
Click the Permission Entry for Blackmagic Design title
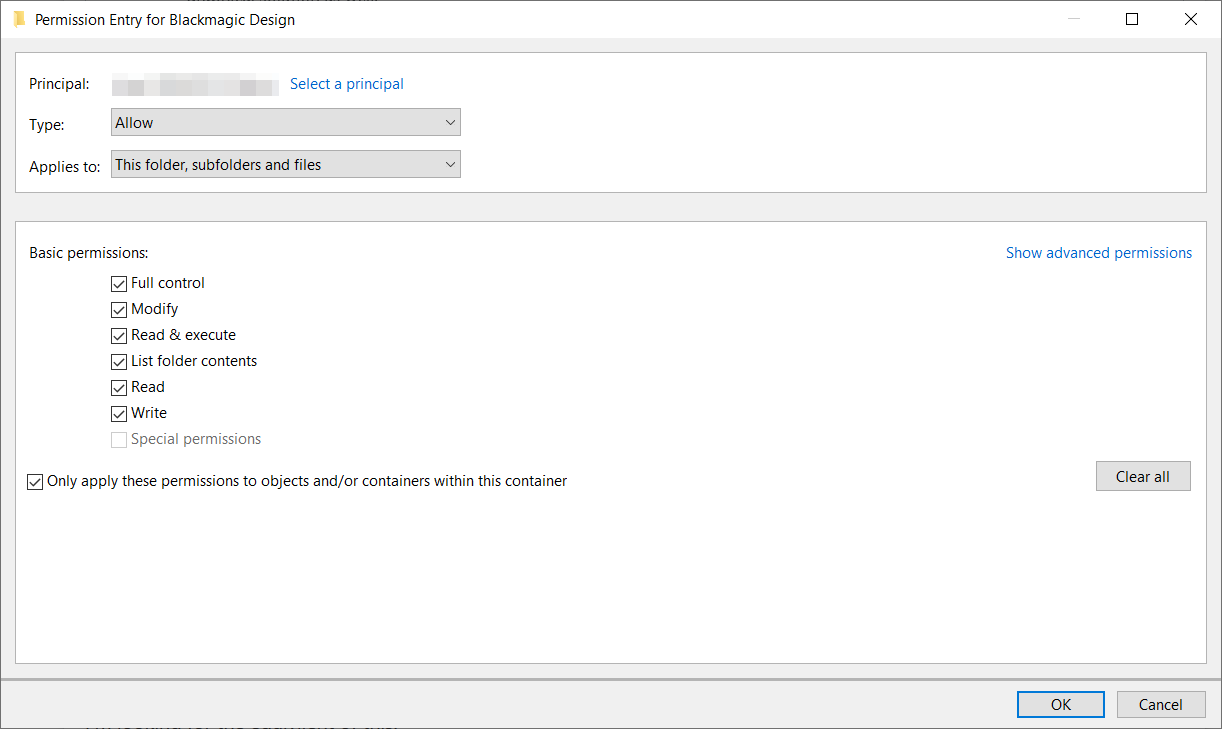[165, 19]
